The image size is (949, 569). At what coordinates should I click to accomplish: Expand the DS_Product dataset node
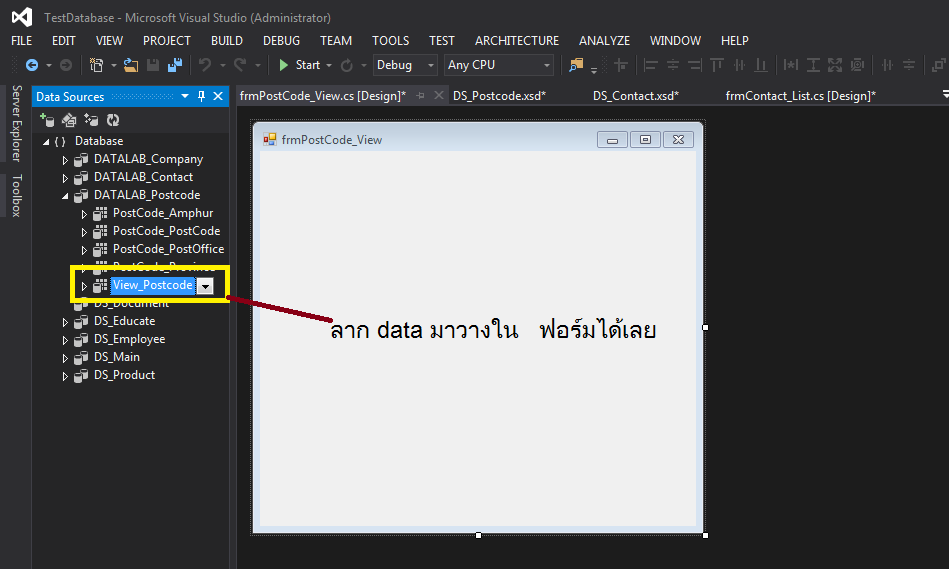click(x=65, y=377)
